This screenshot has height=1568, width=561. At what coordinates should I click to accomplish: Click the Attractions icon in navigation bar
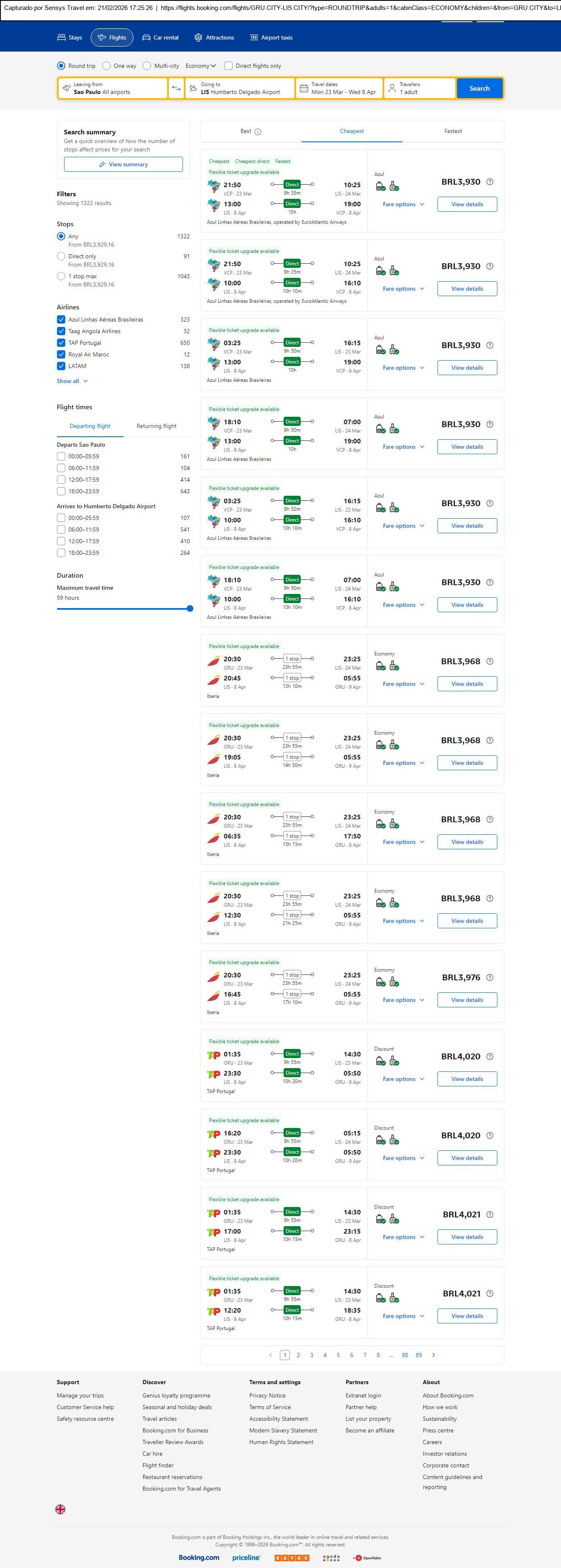tap(198, 38)
